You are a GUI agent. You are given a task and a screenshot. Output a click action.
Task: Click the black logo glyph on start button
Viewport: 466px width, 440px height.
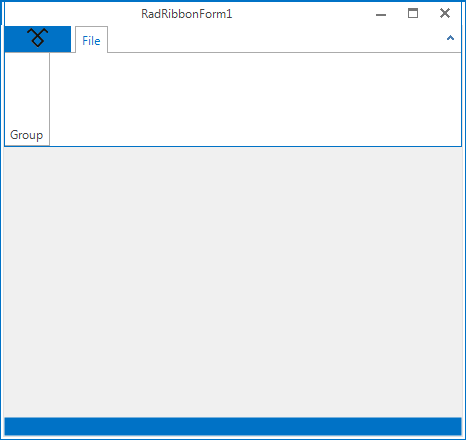pyautogui.click(x=38, y=37)
